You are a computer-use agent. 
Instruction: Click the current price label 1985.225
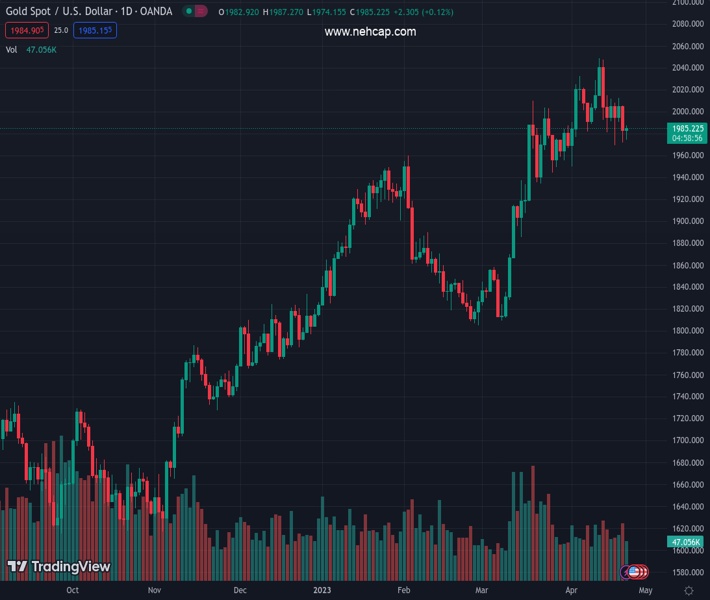click(687, 133)
